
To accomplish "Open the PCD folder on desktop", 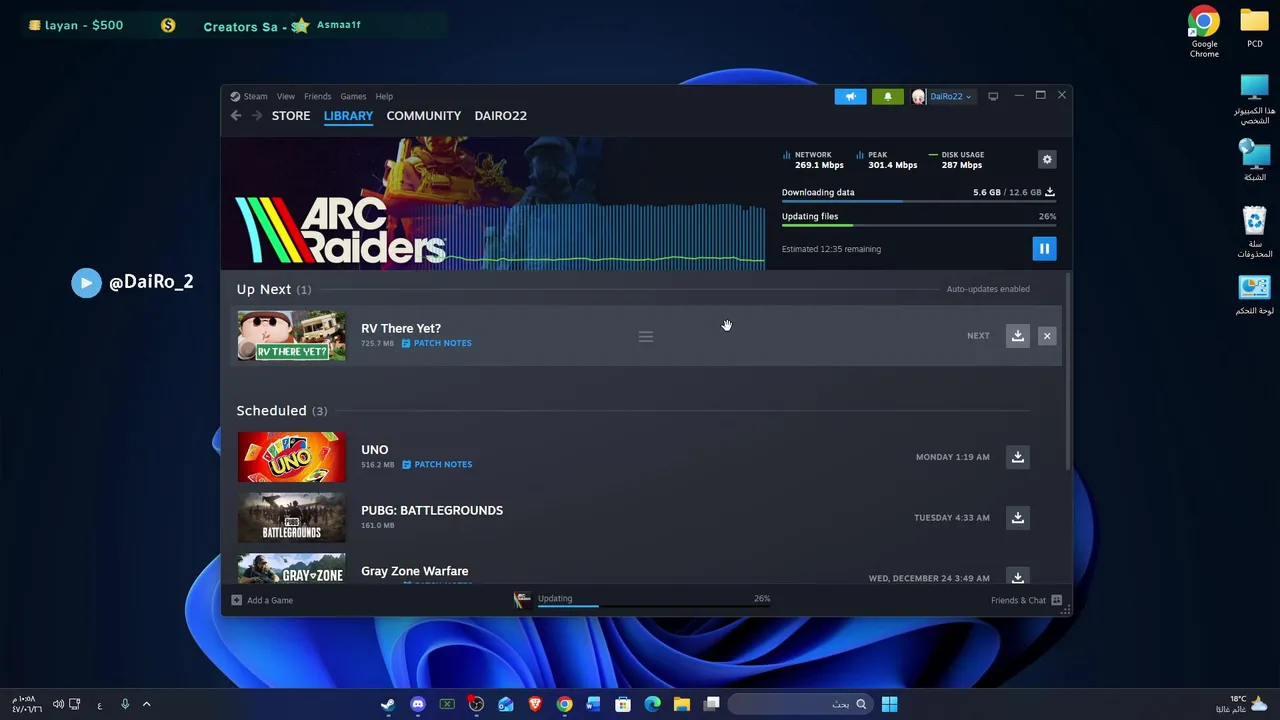I will [1254, 28].
